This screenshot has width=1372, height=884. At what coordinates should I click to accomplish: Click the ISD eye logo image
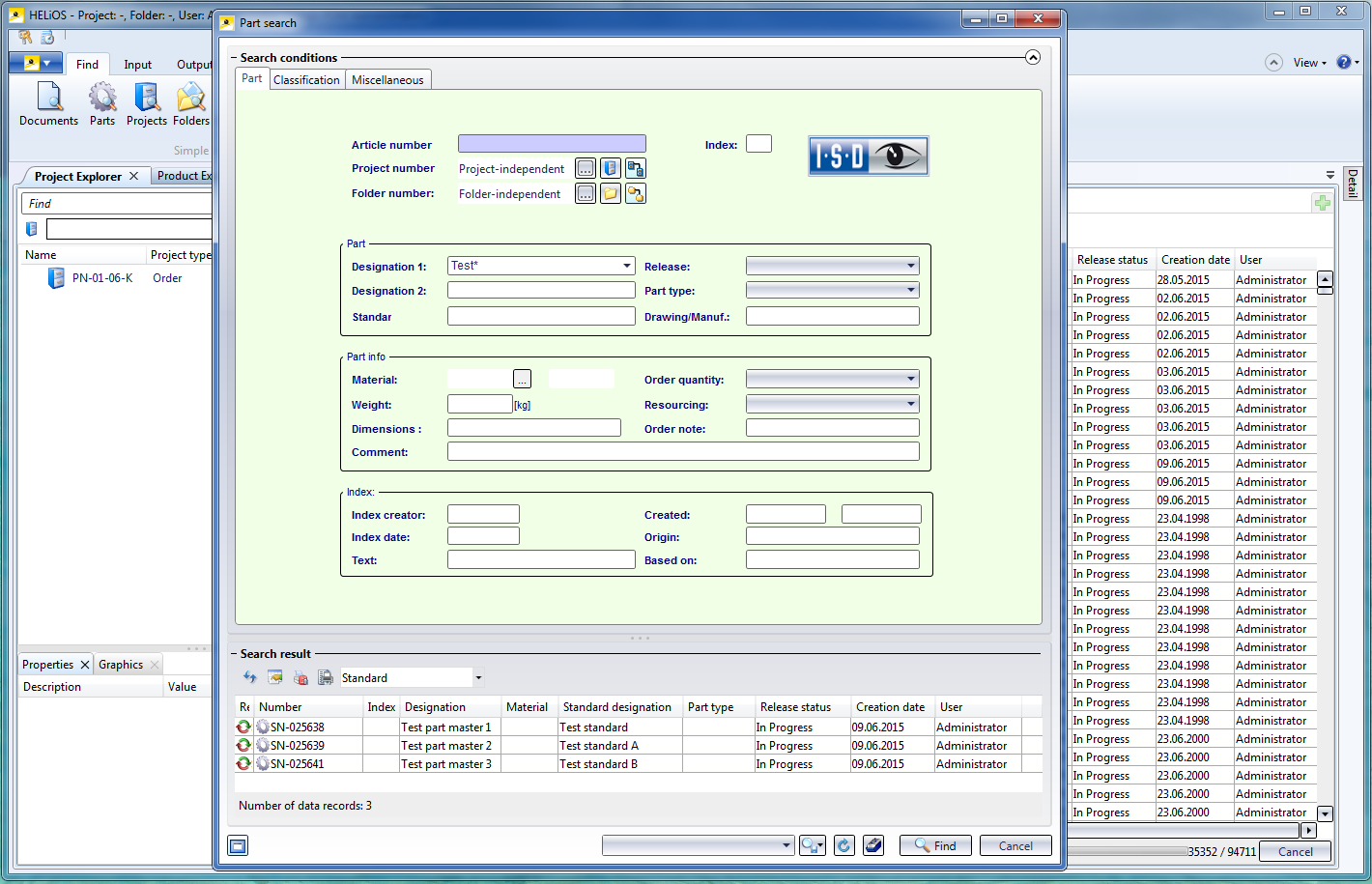868,156
